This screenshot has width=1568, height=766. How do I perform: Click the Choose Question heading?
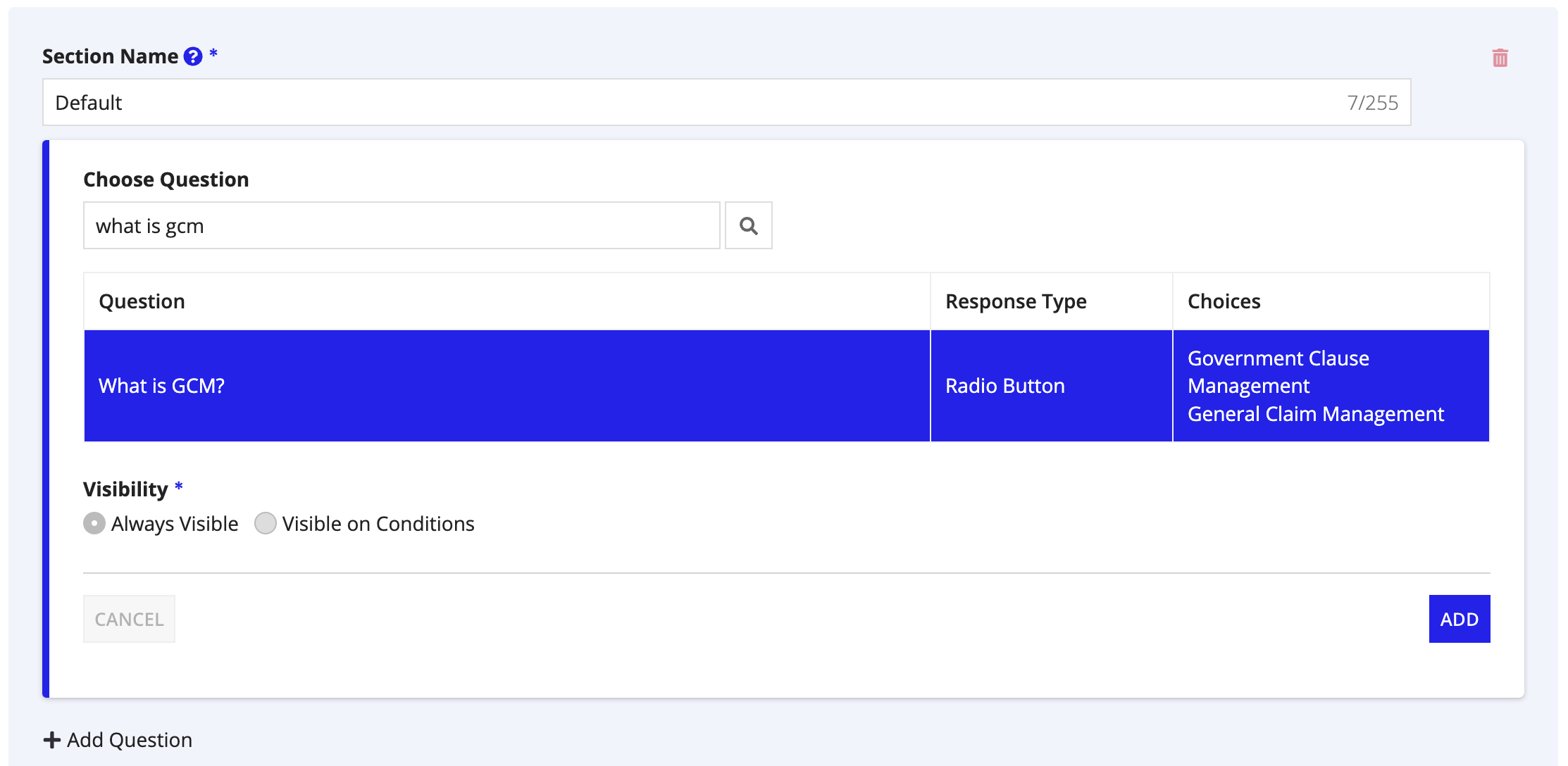click(x=166, y=180)
